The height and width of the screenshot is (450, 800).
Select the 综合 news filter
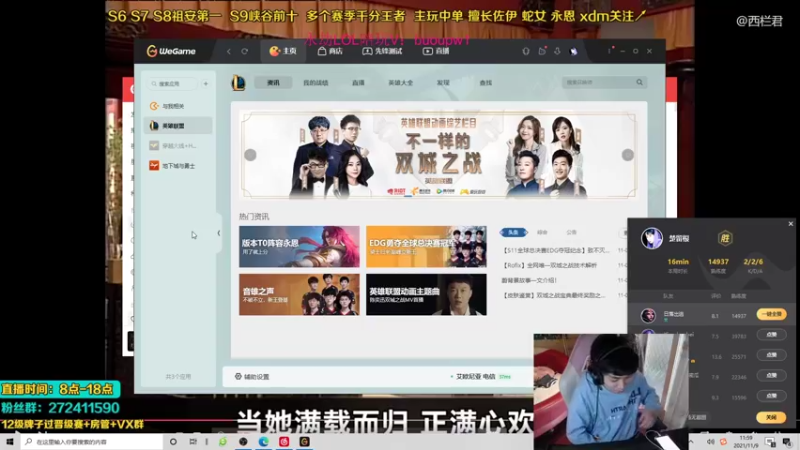pyautogui.click(x=542, y=232)
